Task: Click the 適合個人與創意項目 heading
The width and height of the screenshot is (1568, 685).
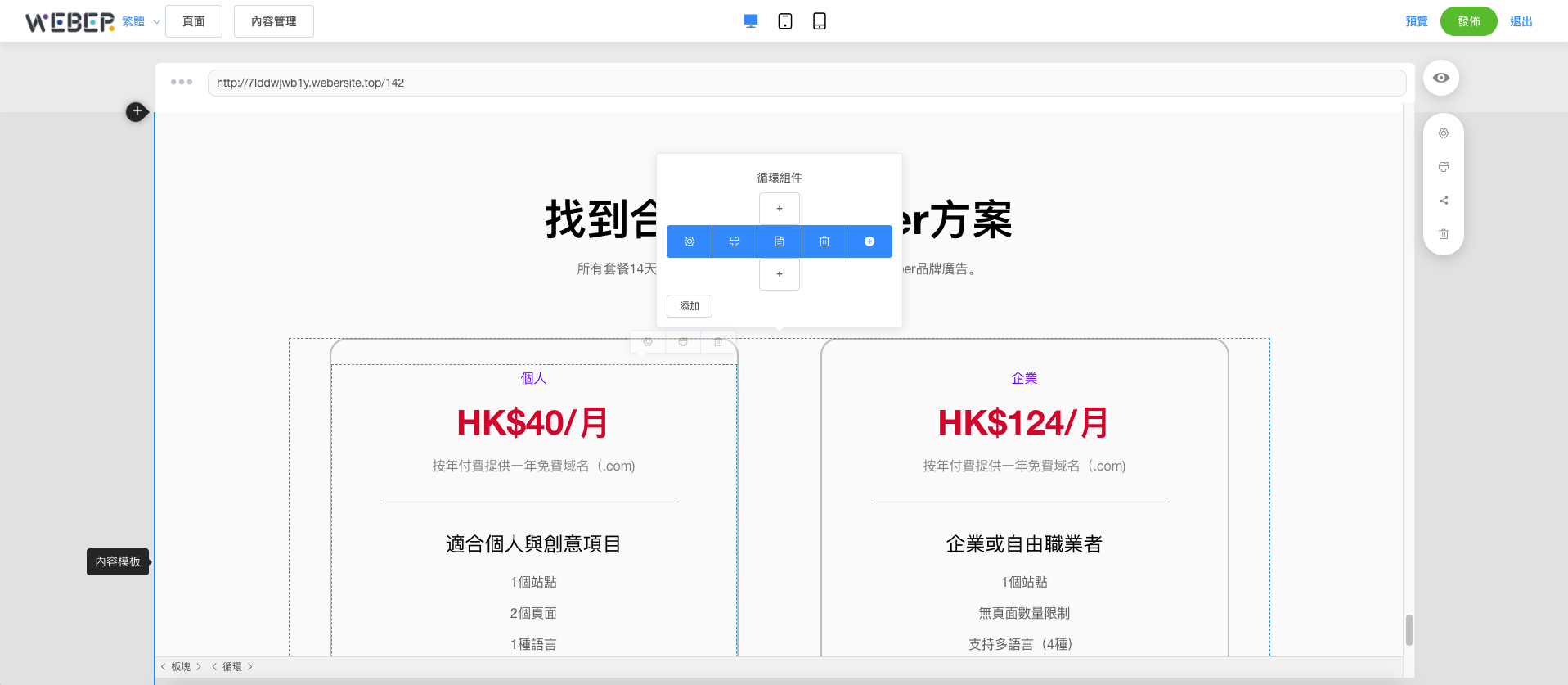Action: tap(533, 544)
